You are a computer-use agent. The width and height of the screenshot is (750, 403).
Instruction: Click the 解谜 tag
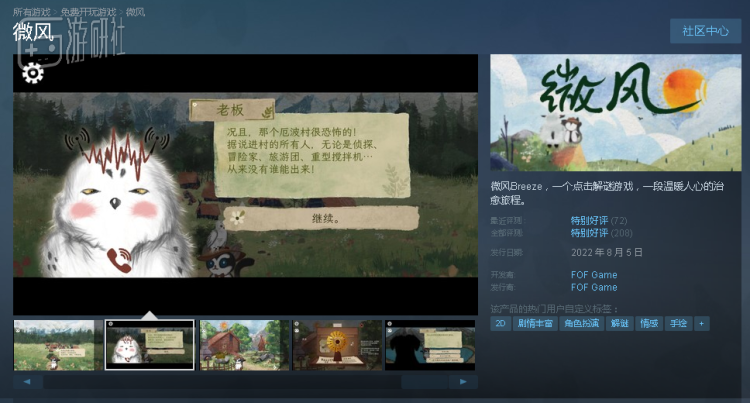(619, 324)
